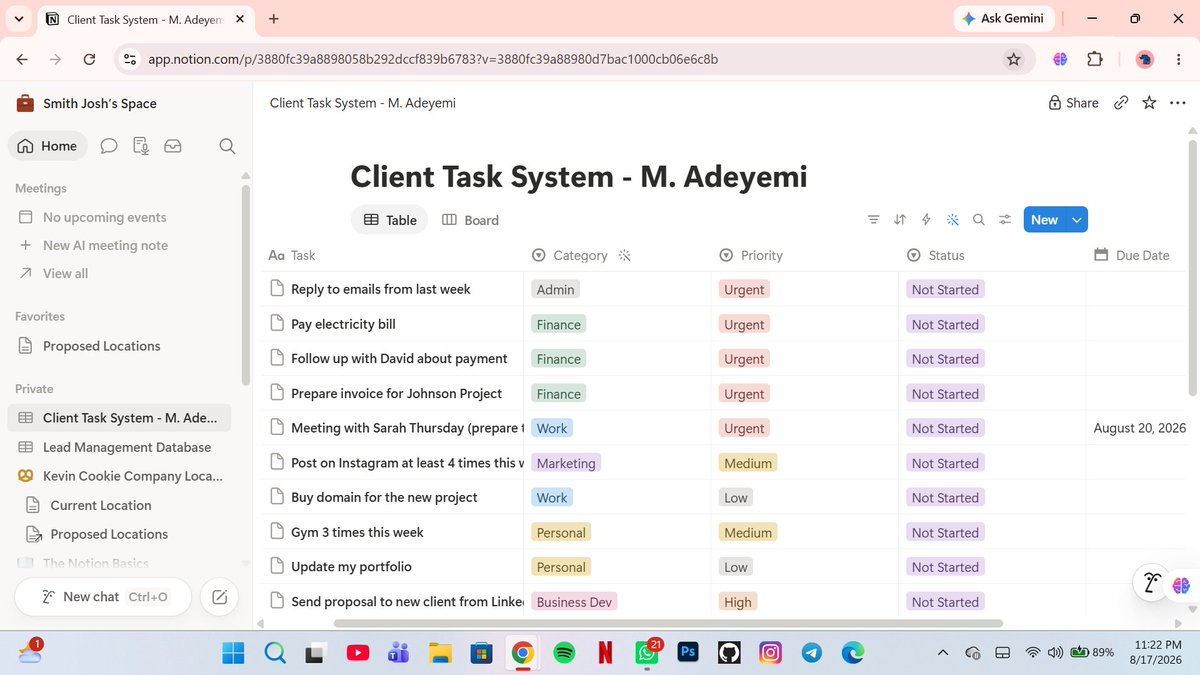Screen dimensions: 1200x675
Task: Open the Inbox tray icon in sidebar
Action: (173, 146)
